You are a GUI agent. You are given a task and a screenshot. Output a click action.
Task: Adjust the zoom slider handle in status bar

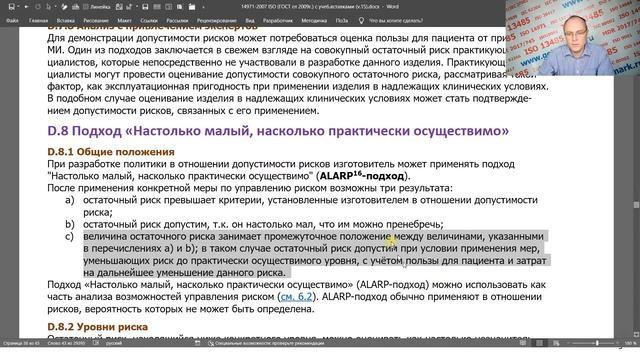point(597,343)
